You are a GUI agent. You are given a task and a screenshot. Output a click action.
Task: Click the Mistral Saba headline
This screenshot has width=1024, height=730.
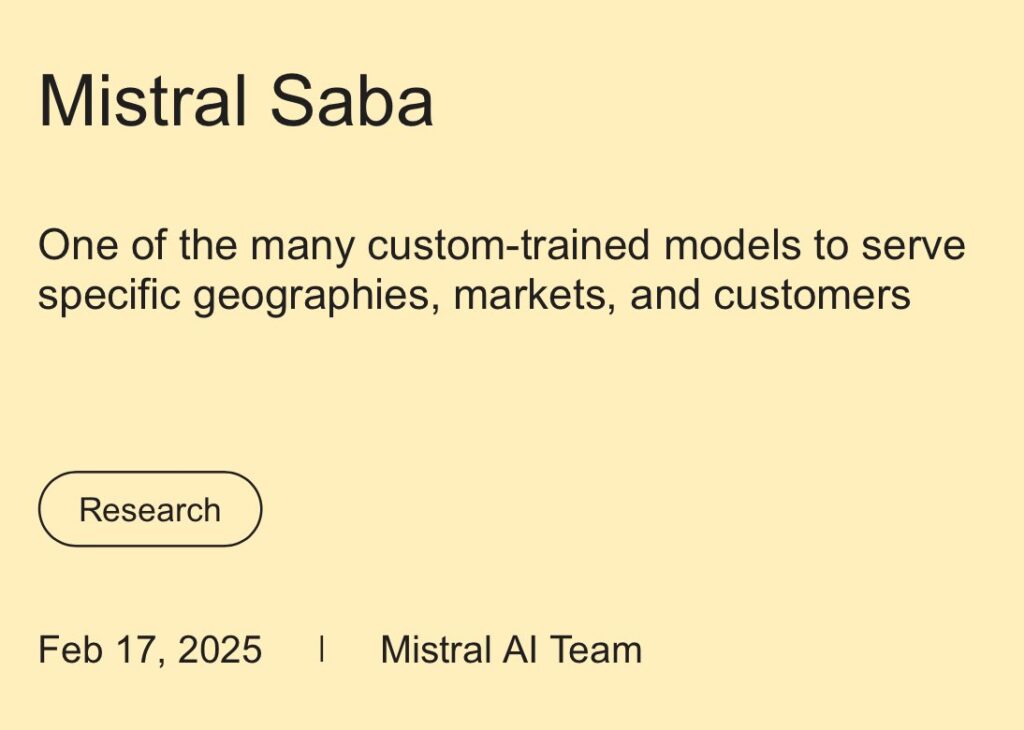click(236, 101)
